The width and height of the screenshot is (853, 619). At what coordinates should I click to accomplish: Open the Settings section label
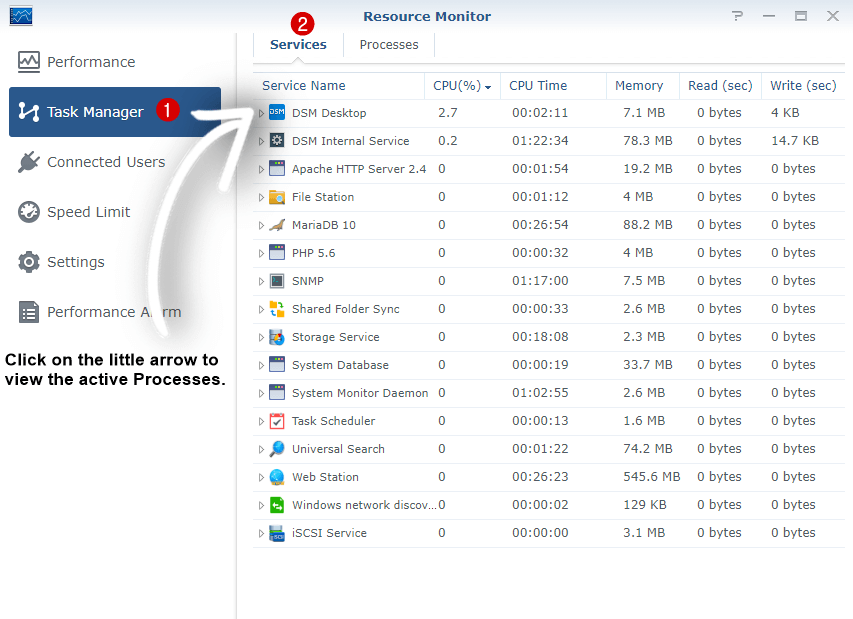[76, 262]
